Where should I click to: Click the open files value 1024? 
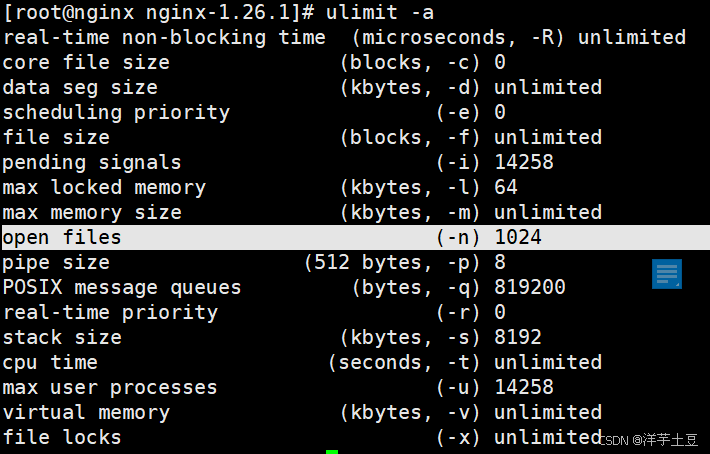click(x=518, y=237)
